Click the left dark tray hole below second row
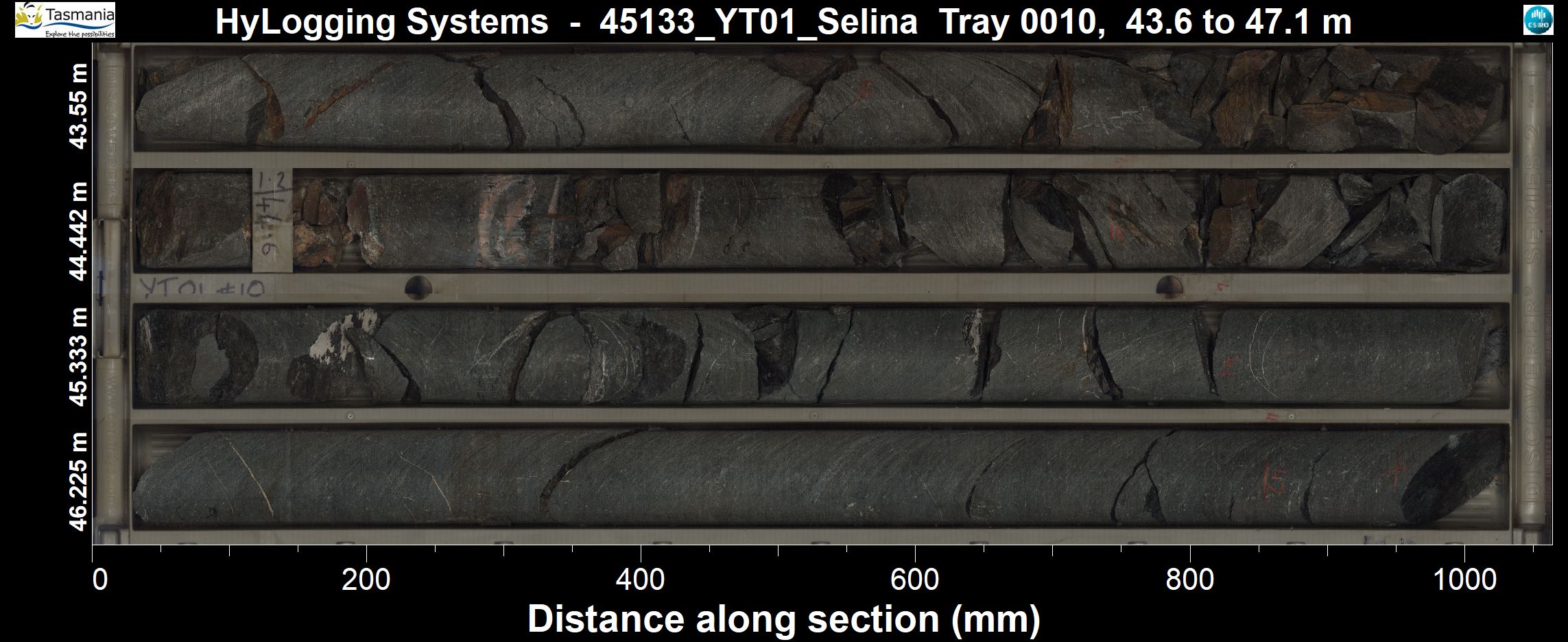Screen dimensions: 1568x642 pyautogui.click(x=418, y=287)
